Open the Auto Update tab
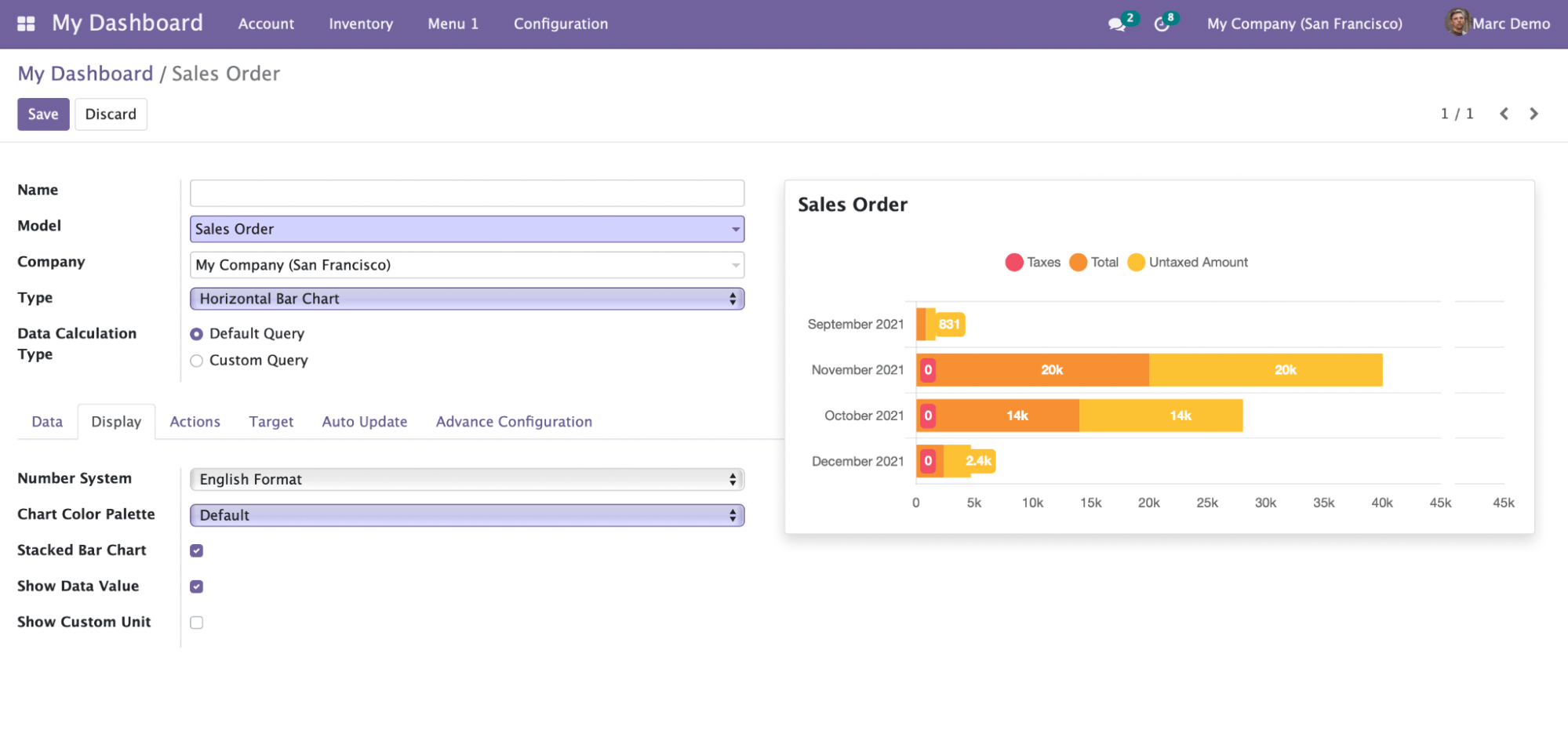This screenshot has width=1568, height=748. tap(365, 422)
